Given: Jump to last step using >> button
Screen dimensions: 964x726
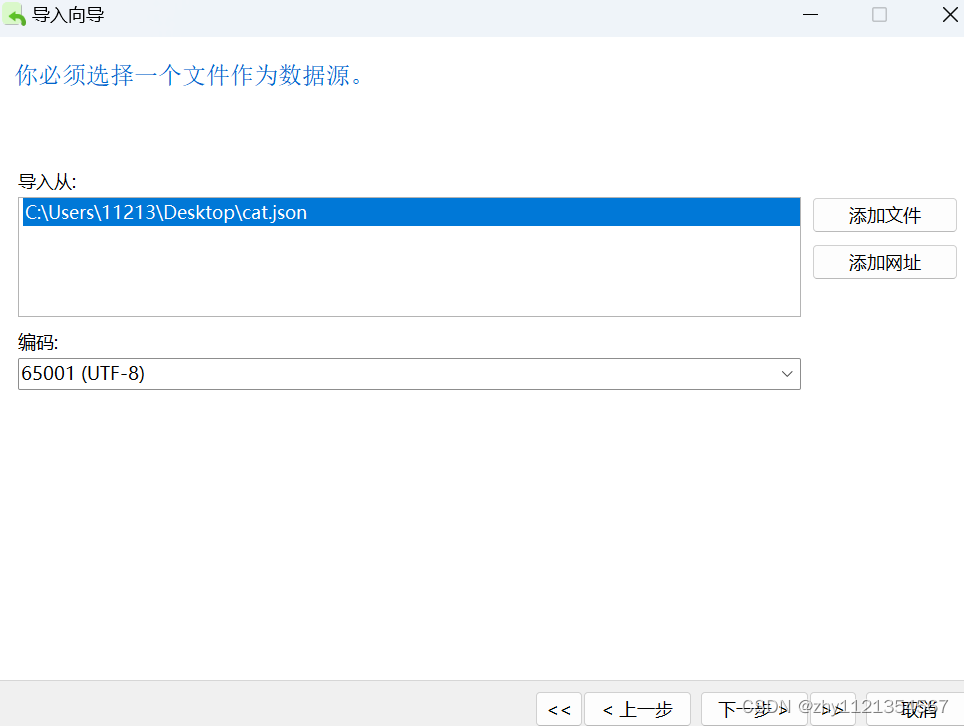Looking at the screenshot, I should click(x=831, y=709).
